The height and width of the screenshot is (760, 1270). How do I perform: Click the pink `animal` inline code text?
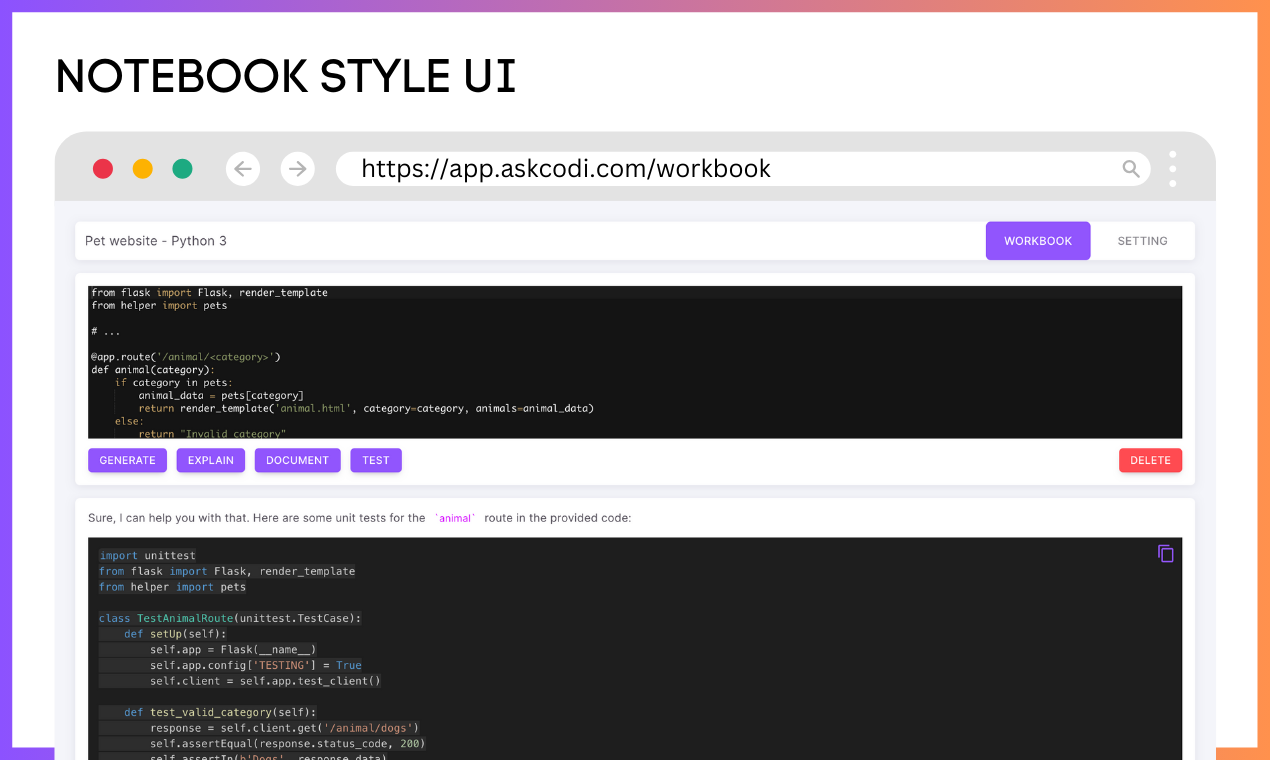455,518
